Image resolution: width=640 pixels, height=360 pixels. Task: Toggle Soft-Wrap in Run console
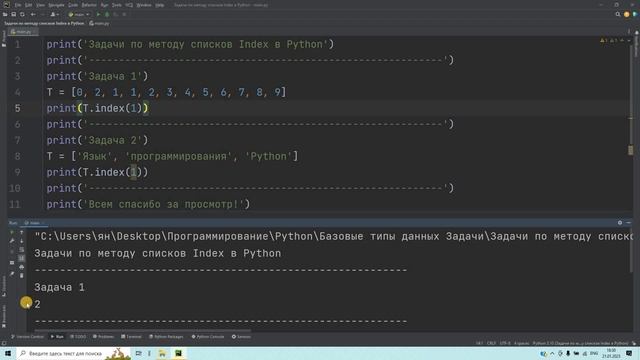tap(22, 249)
